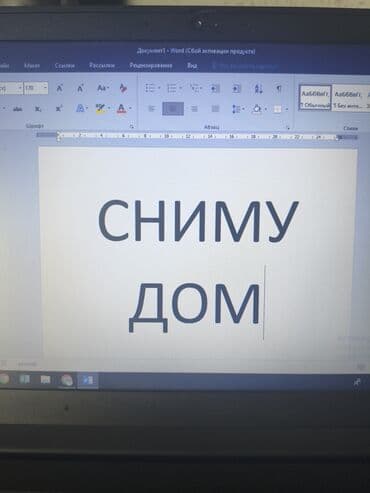Open the font size dropdown
The image size is (370, 493).
[x=45, y=88]
